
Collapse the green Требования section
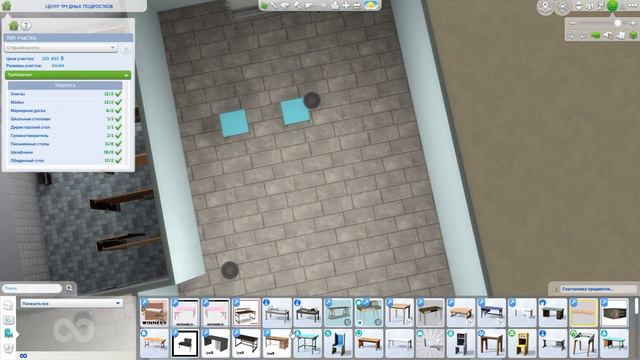pyautogui.click(x=68, y=75)
